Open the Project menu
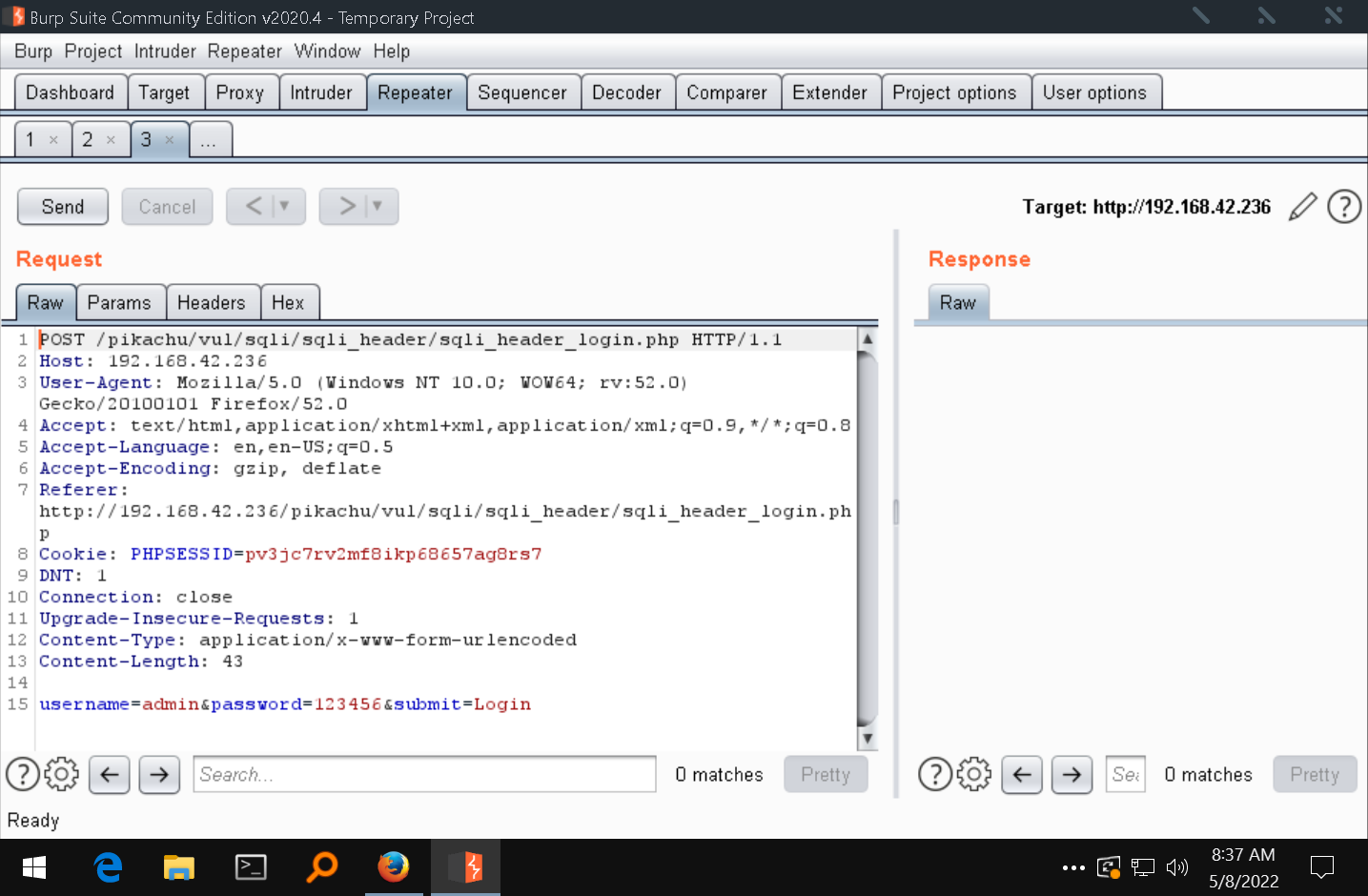The width and height of the screenshot is (1368, 896). click(92, 51)
